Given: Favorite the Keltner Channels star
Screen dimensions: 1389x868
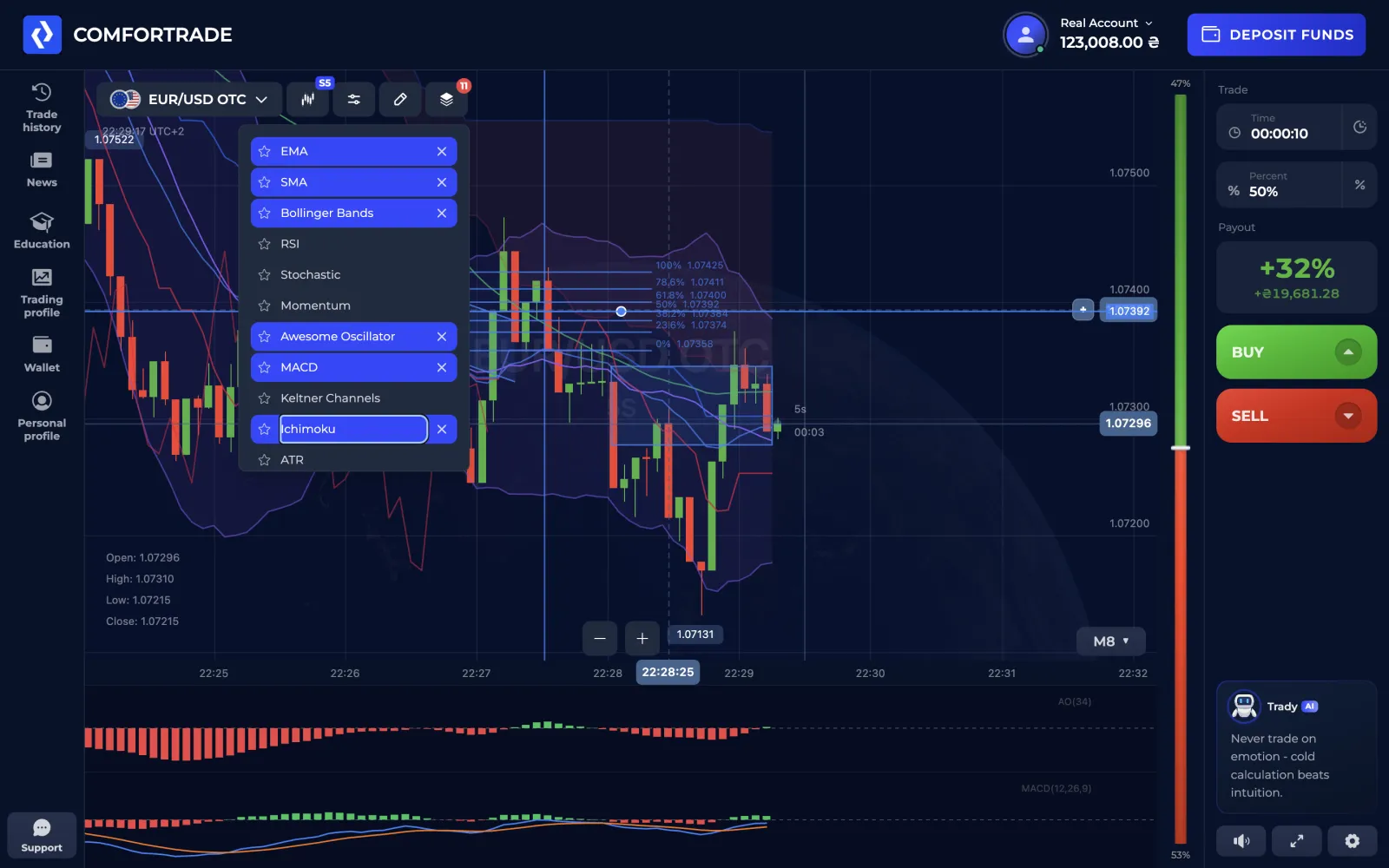Looking at the screenshot, I should pos(265,398).
